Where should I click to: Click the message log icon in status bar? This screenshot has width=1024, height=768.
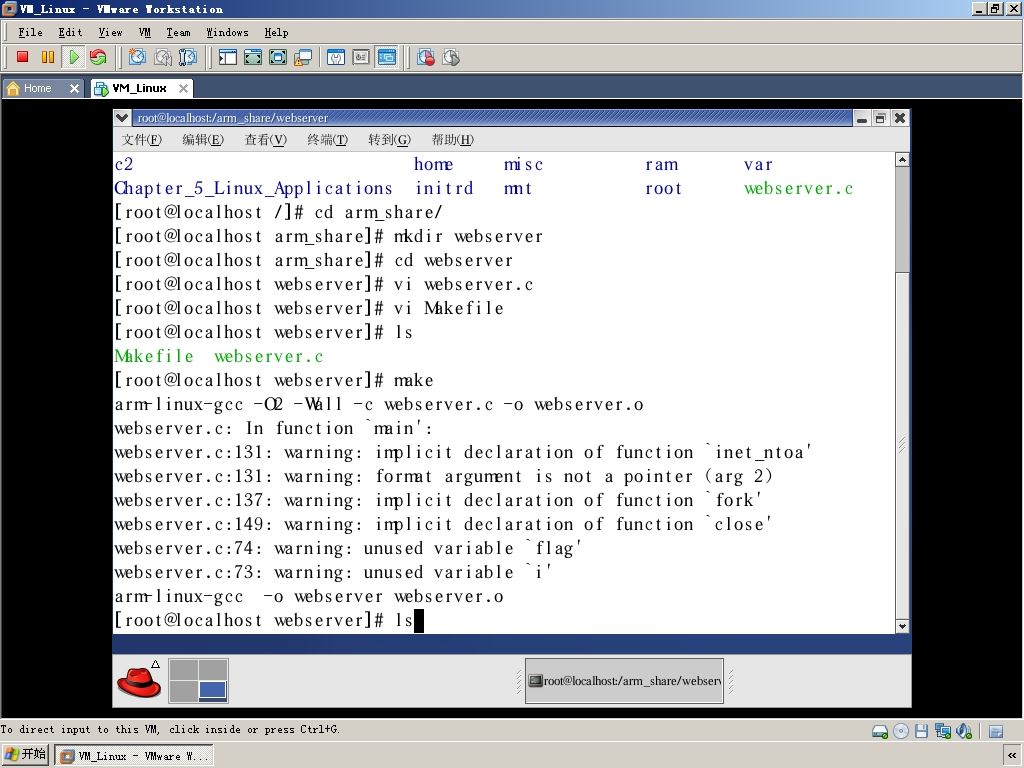click(996, 731)
